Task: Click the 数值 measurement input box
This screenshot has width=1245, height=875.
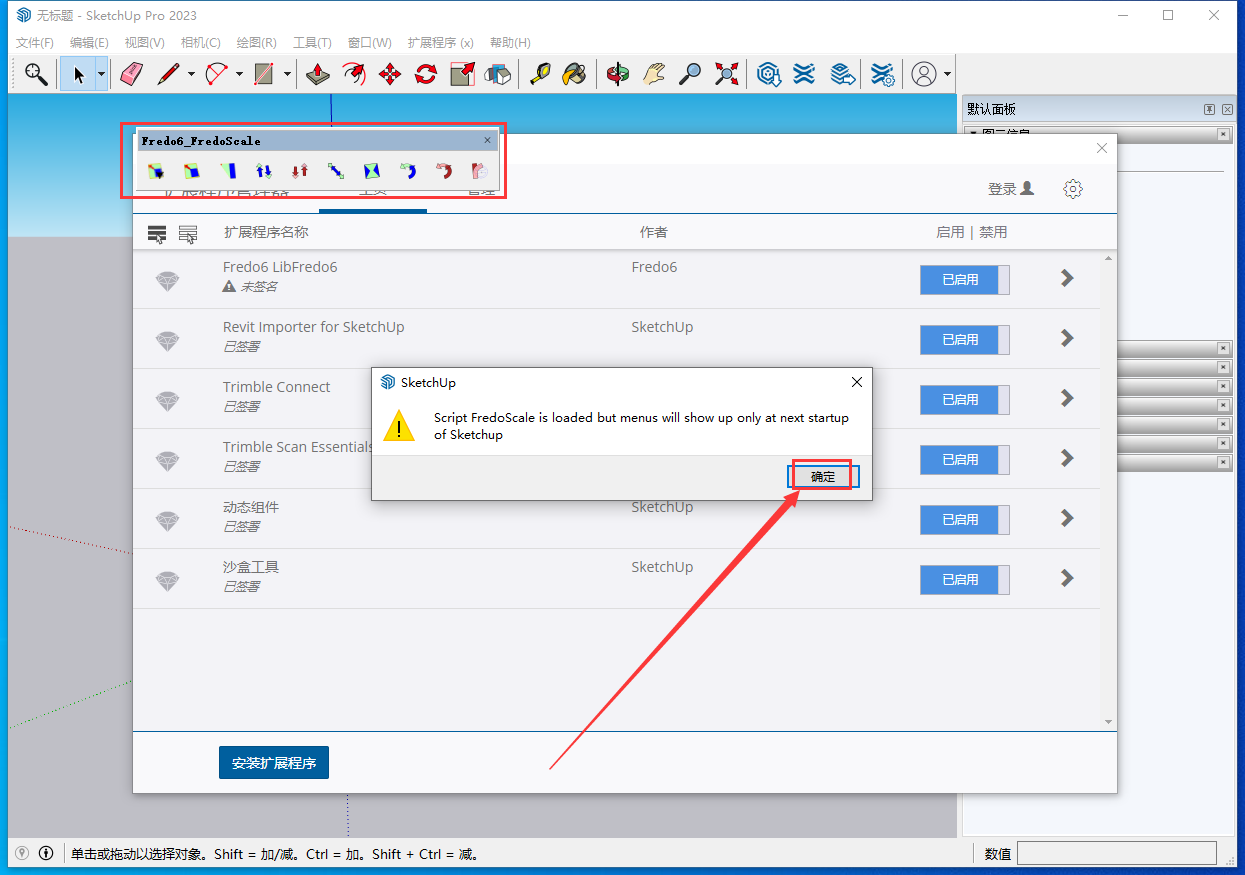Action: coord(1117,853)
